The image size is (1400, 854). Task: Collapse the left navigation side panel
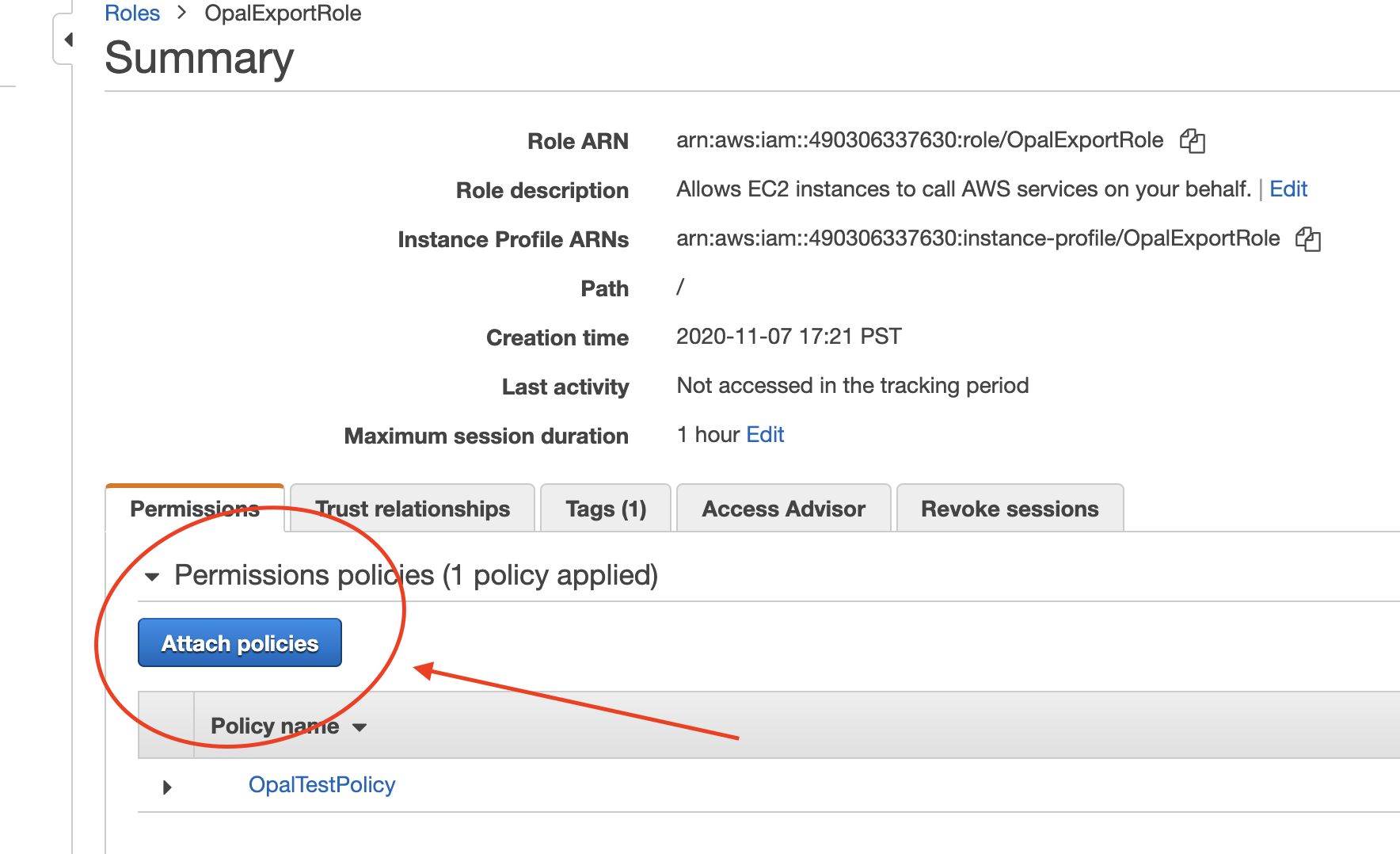tap(68, 40)
